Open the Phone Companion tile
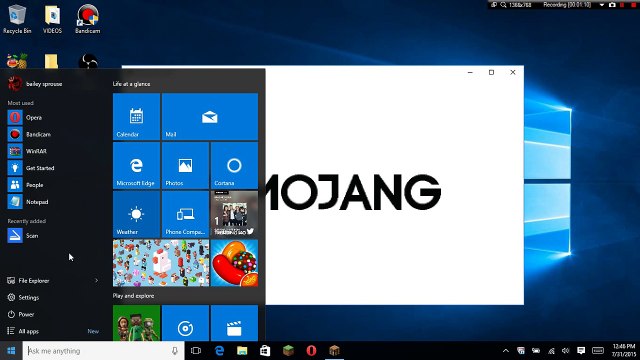 click(x=185, y=214)
